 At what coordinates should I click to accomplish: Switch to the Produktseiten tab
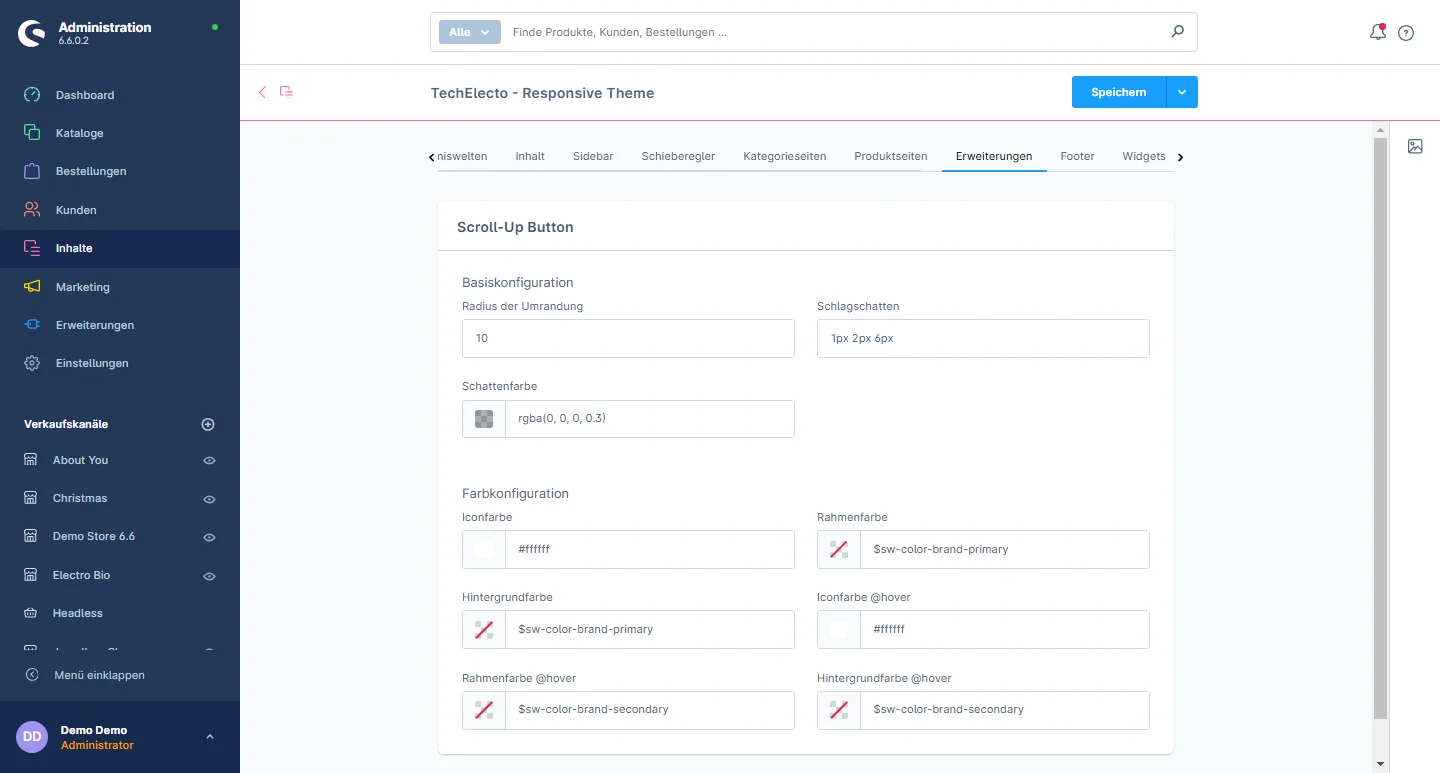point(890,156)
